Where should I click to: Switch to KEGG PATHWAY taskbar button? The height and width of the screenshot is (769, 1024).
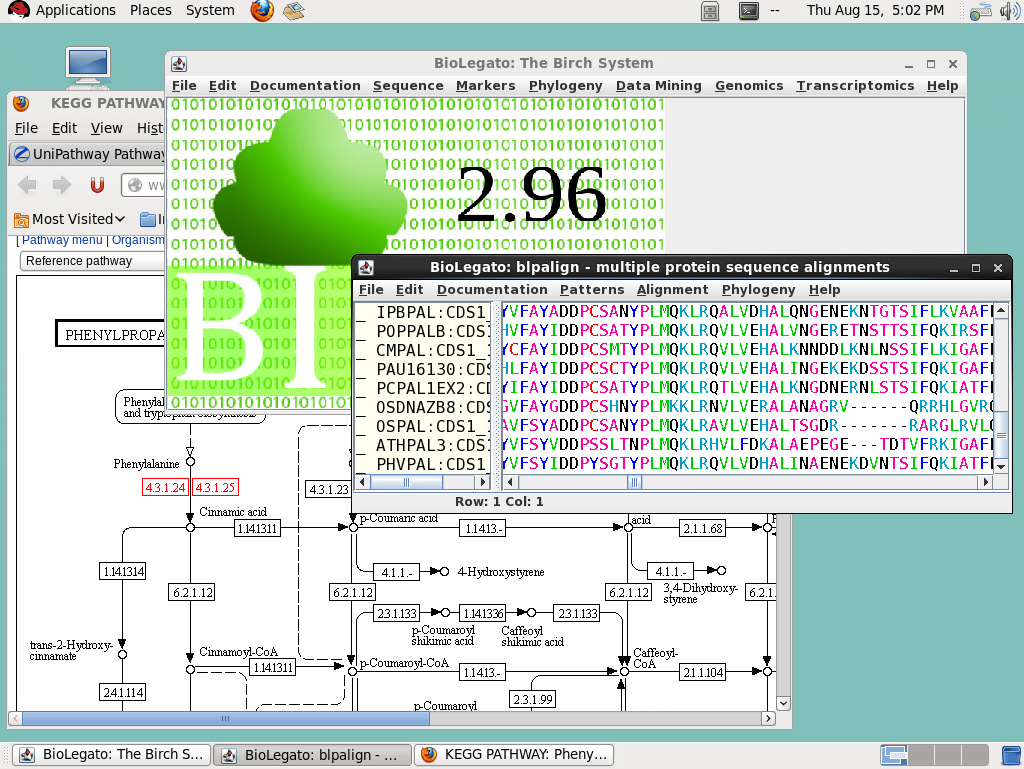514,755
